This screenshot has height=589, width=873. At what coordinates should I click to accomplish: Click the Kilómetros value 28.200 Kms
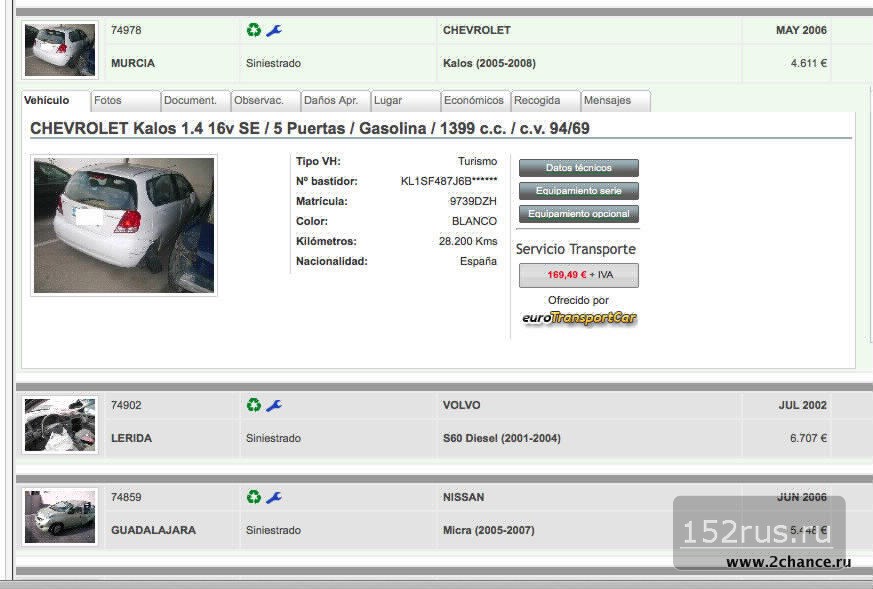[468, 241]
